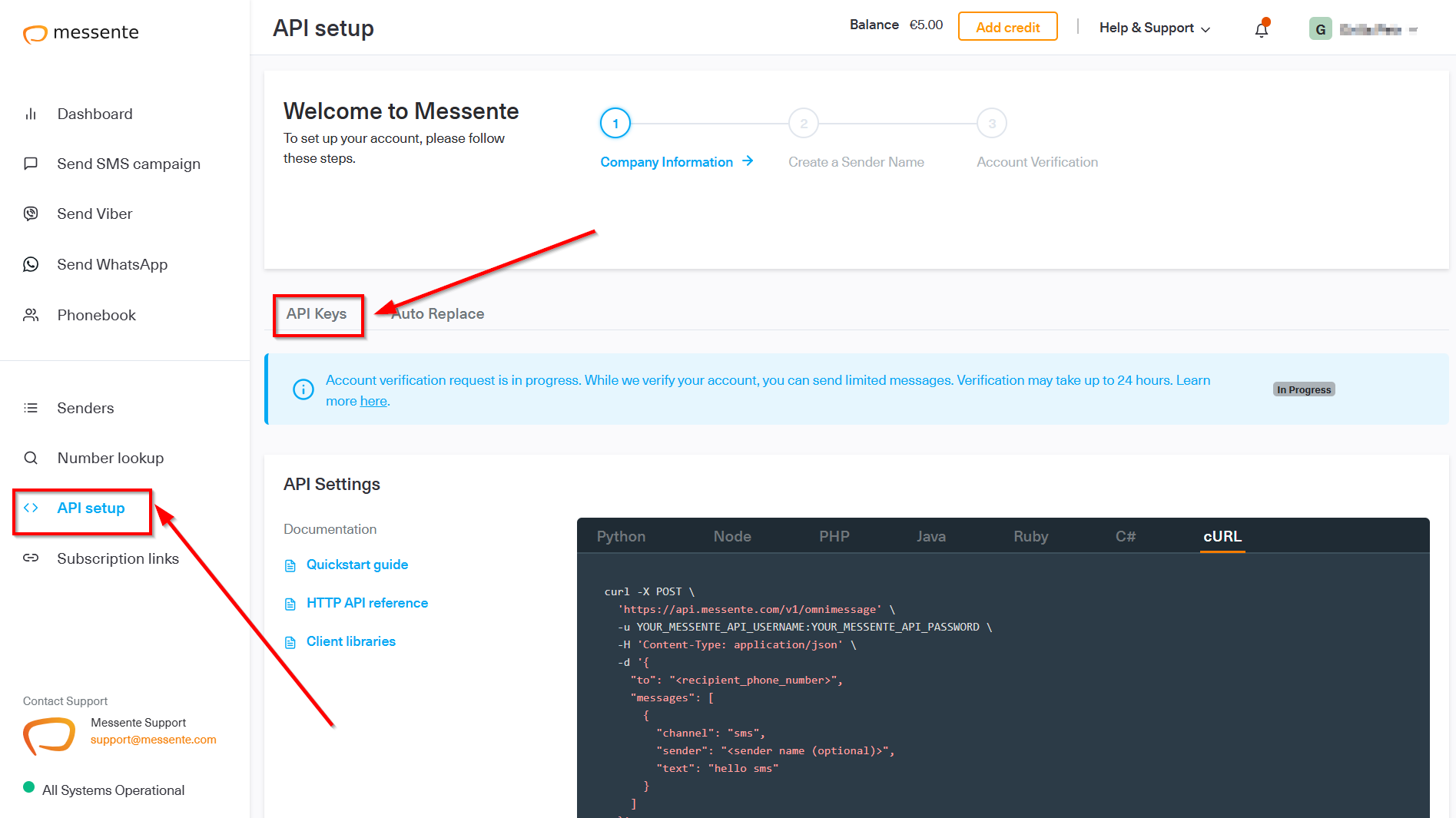The image size is (1456, 818).
Task: Open the Dashboard from the sidebar
Action: tap(95, 114)
